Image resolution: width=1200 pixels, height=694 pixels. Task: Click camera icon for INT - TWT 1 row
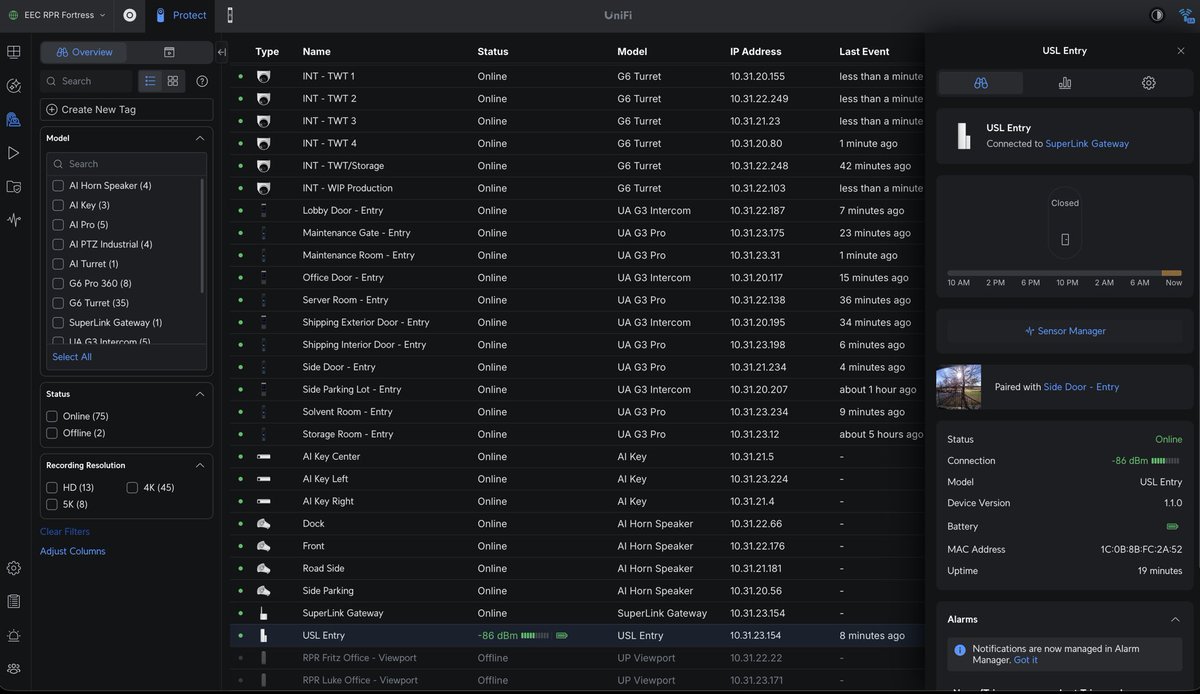click(x=264, y=76)
